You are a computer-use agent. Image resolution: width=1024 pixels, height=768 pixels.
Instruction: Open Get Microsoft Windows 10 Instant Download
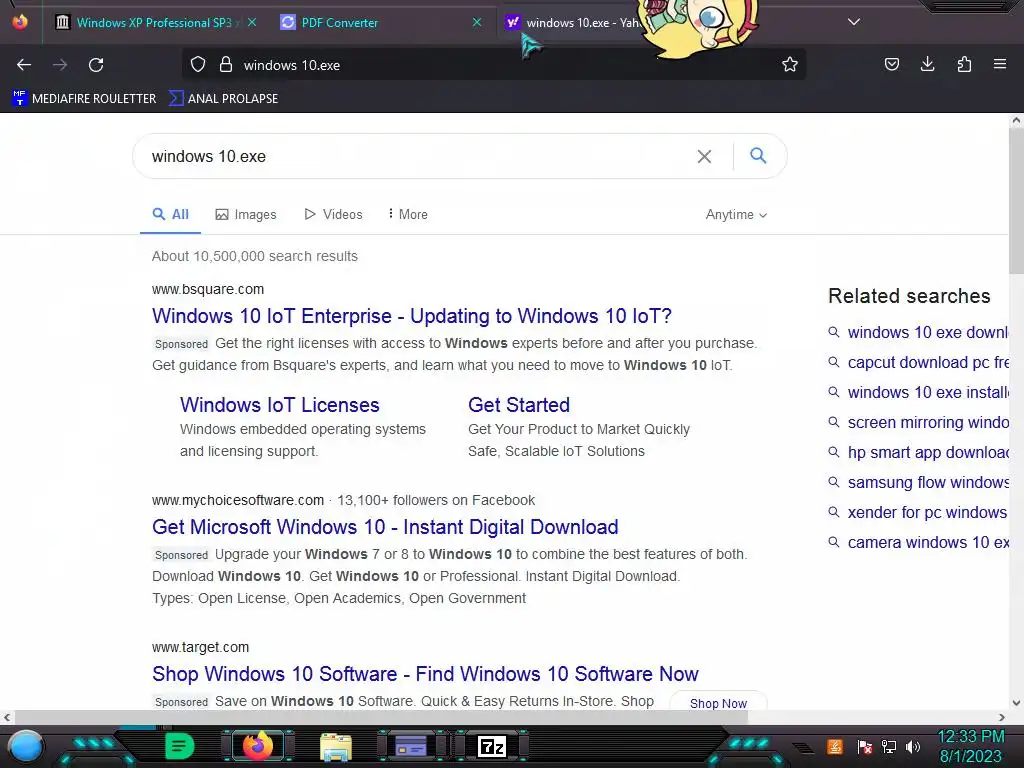(x=385, y=527)
